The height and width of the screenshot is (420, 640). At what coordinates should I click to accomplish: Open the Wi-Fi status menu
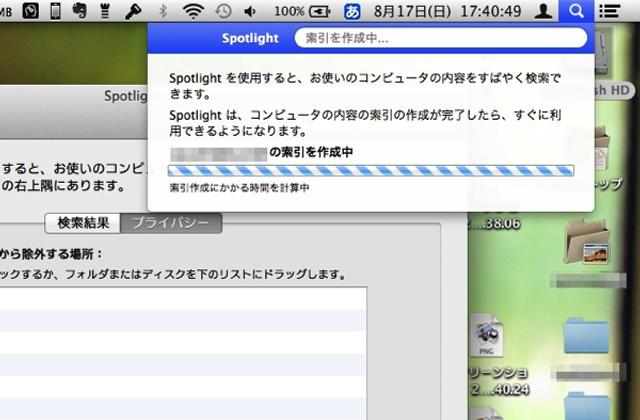193,12
